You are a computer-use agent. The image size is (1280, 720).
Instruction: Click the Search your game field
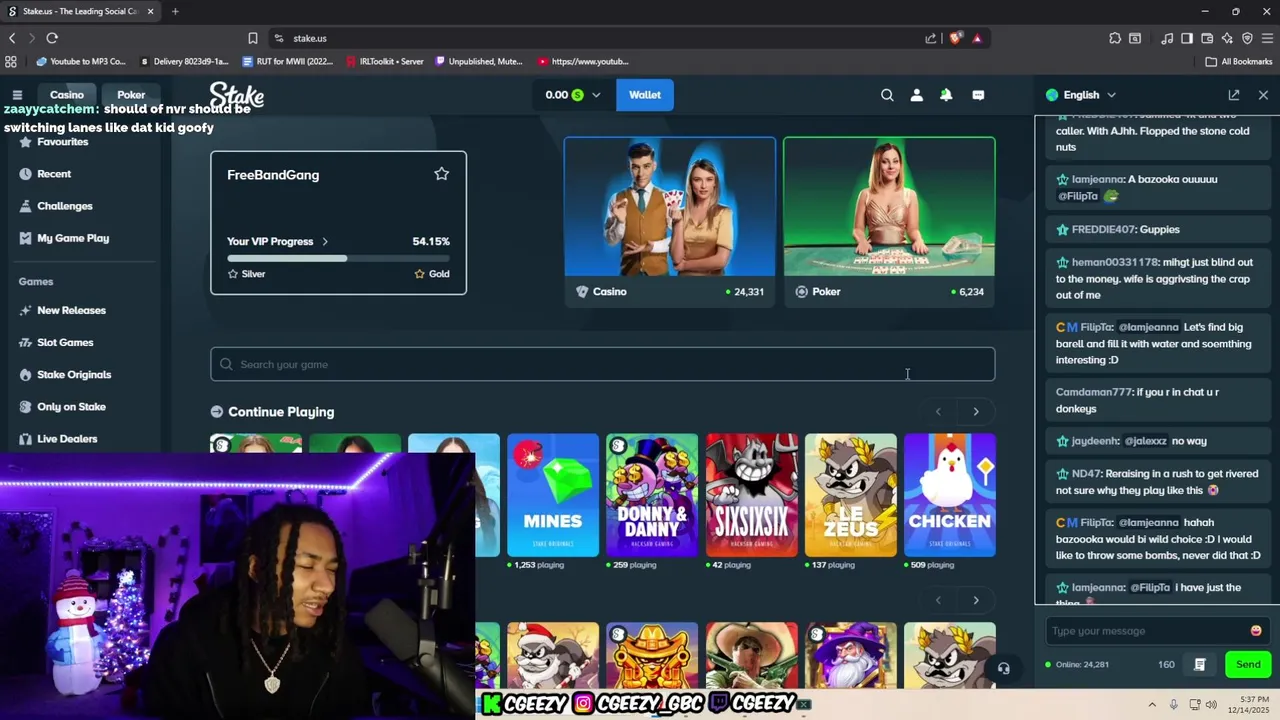pyautogui.click(x=603, y=364)
